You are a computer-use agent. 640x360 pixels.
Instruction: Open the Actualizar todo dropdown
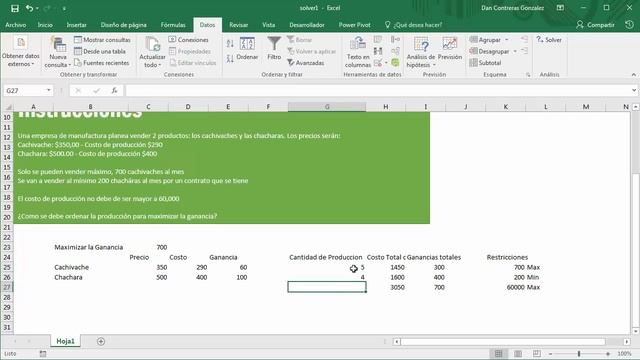click(152, 52)
